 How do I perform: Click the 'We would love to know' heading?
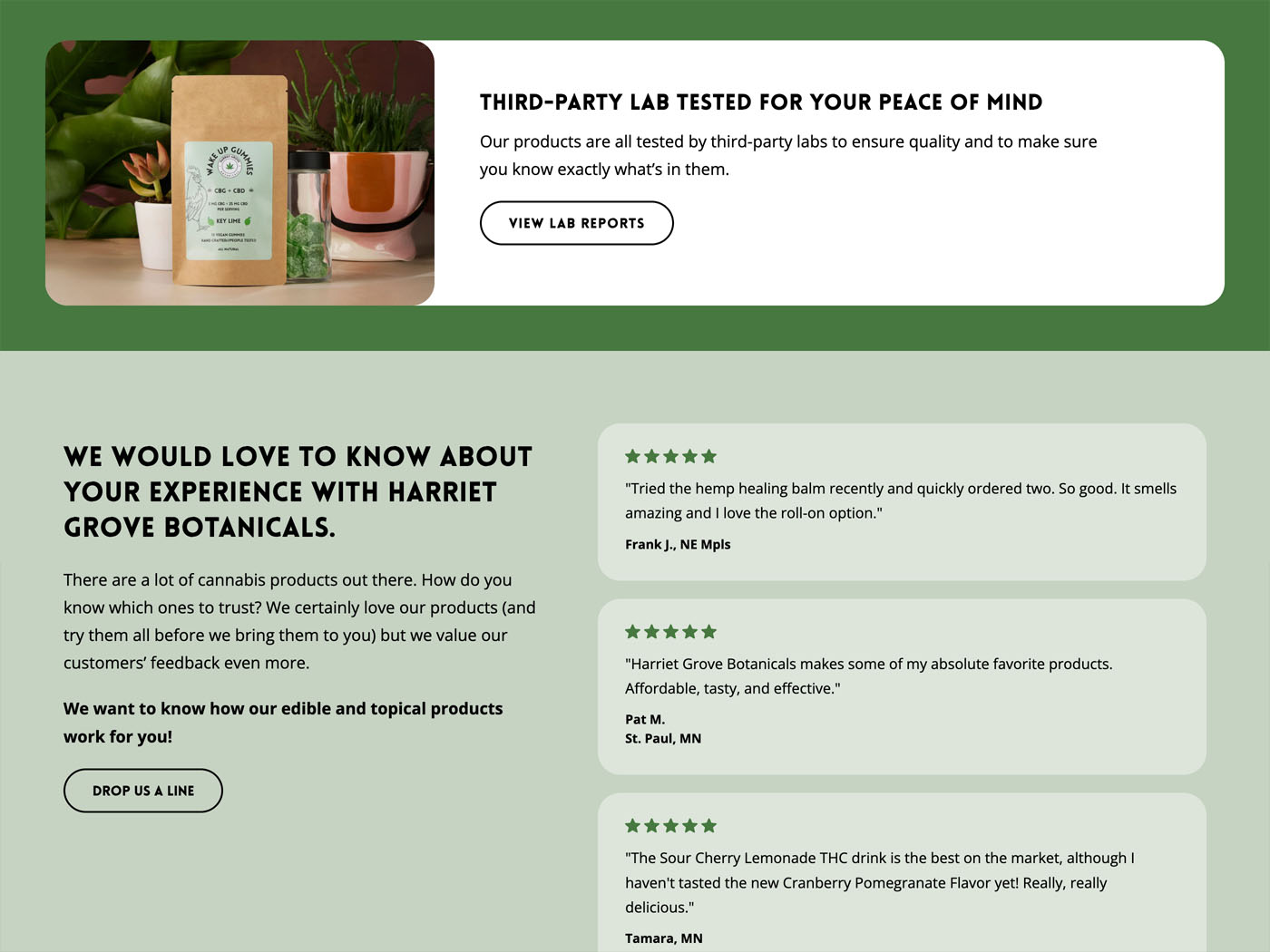coord(298,491)
